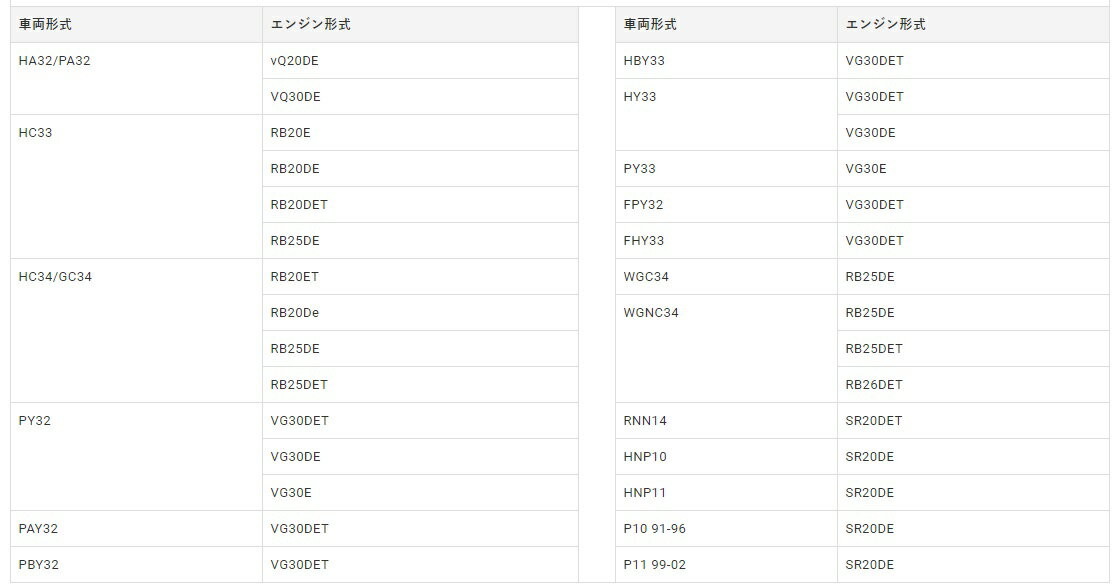
Task: Click the SR20DET engine entry
Action: tap(874, 421)
